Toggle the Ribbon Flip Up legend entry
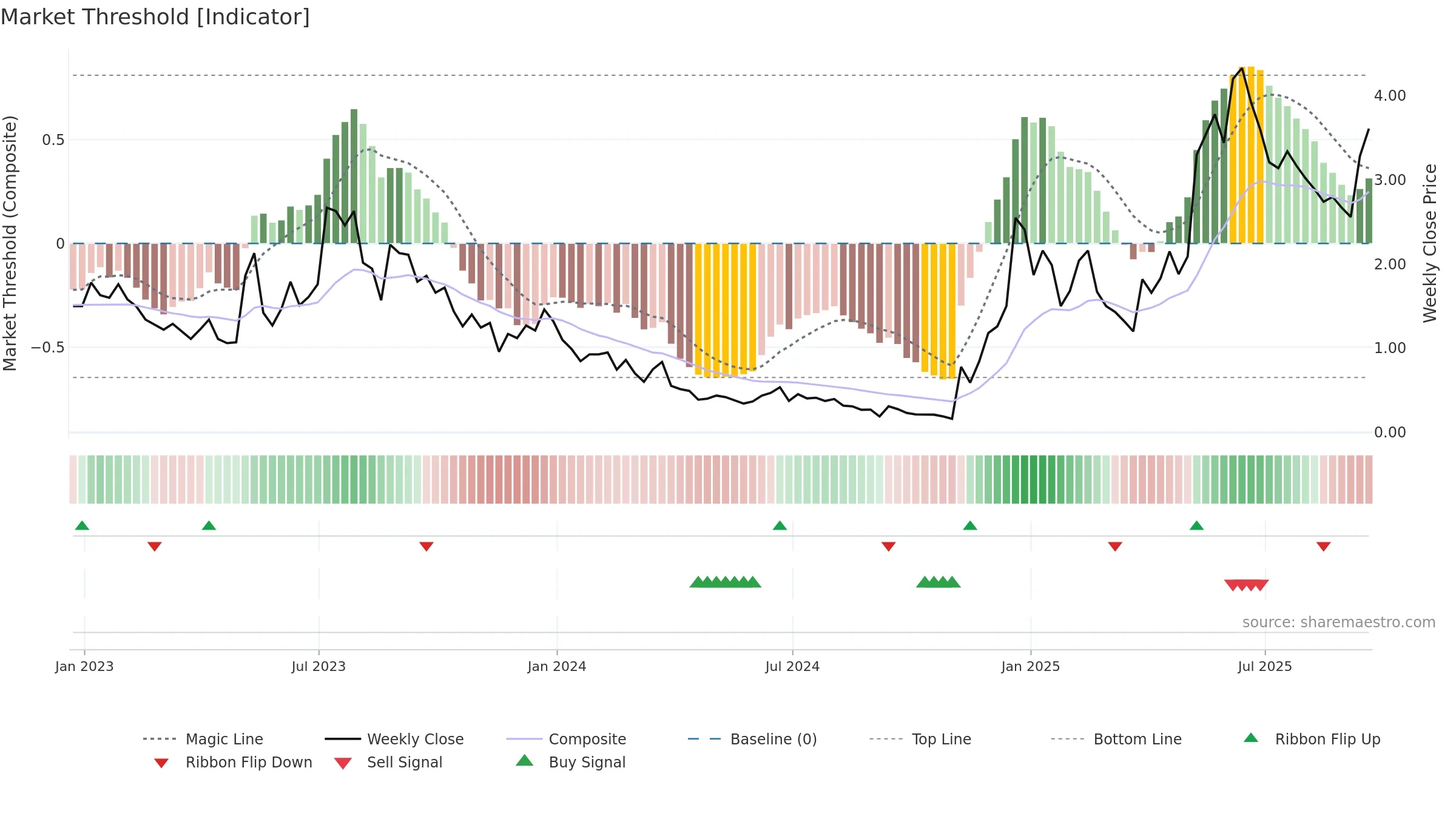 coord(1312,739)
